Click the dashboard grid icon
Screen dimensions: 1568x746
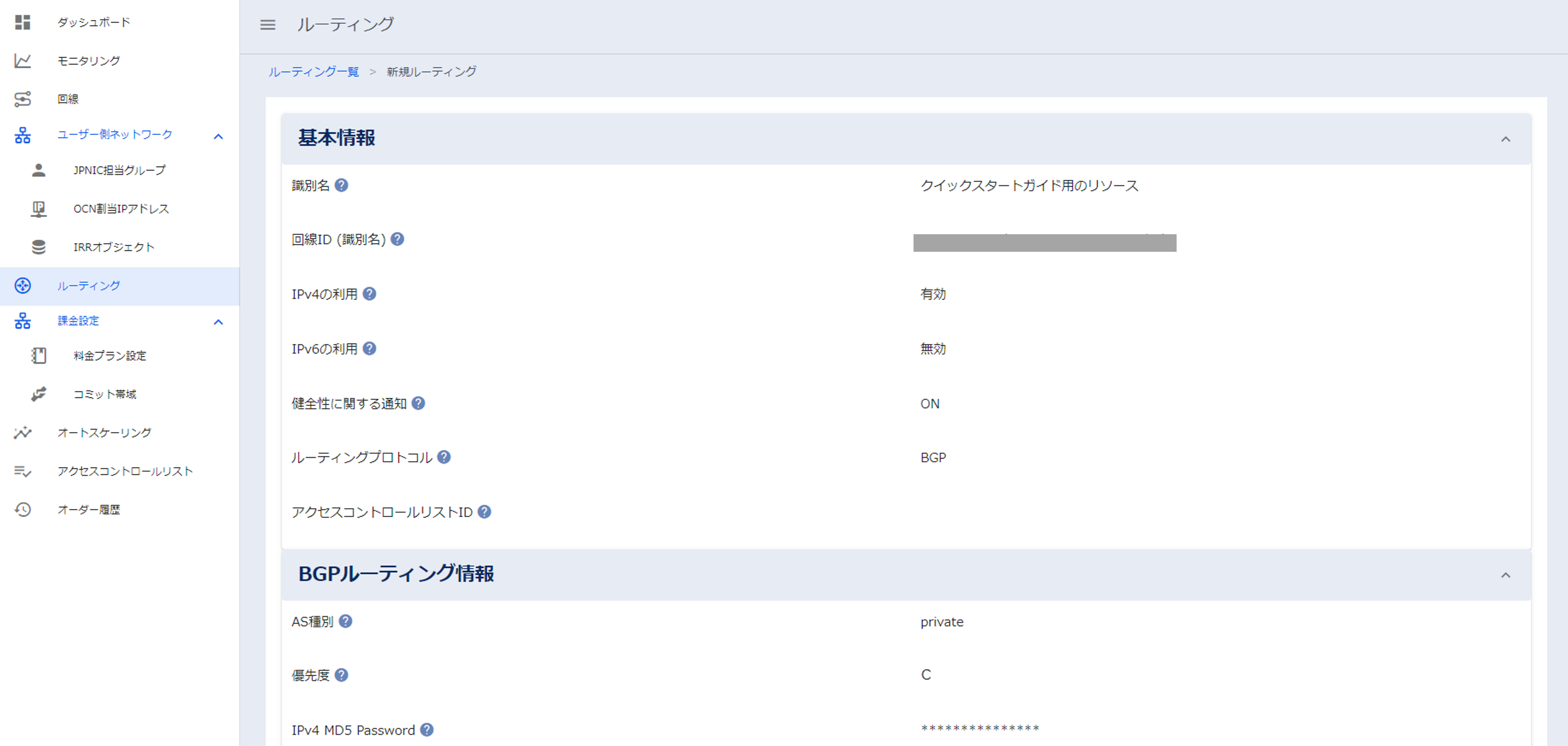tap(22, 22)
